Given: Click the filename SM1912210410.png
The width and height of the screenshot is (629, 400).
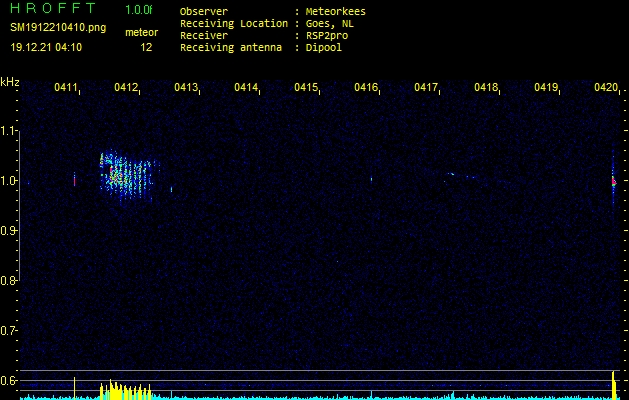Looking at the screenshot, I should click(x=58, y=28).
